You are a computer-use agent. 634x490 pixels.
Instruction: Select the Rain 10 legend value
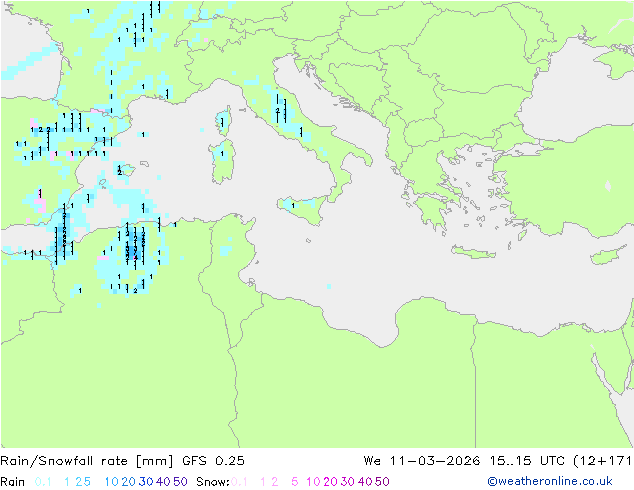(112, 482)
